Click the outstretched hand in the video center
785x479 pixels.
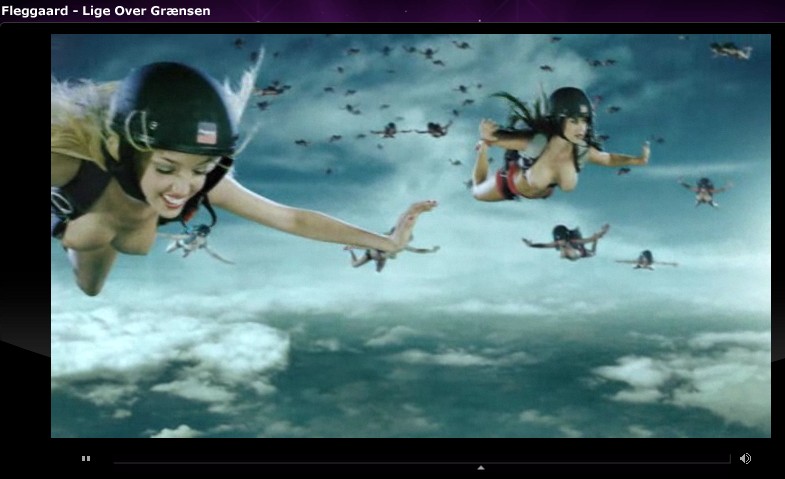415,220
